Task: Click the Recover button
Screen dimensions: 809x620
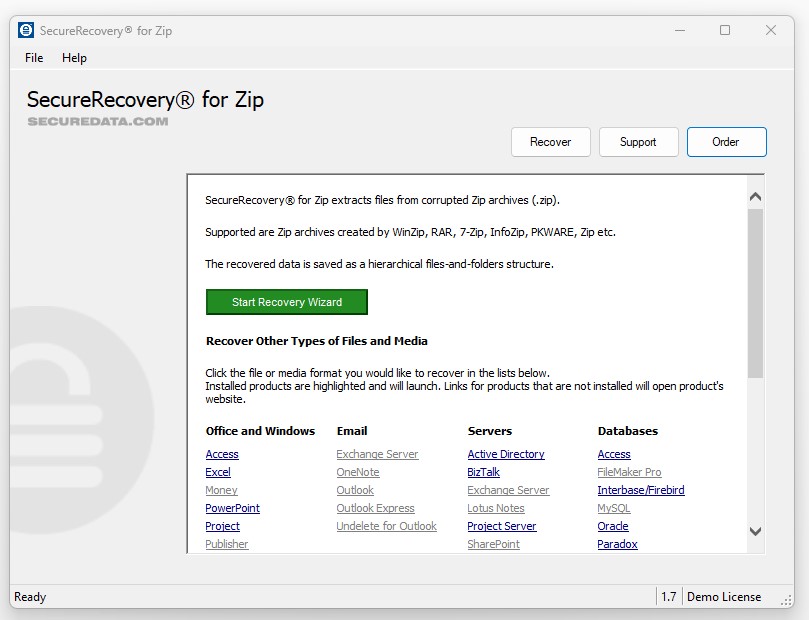Action: point(550,142)
